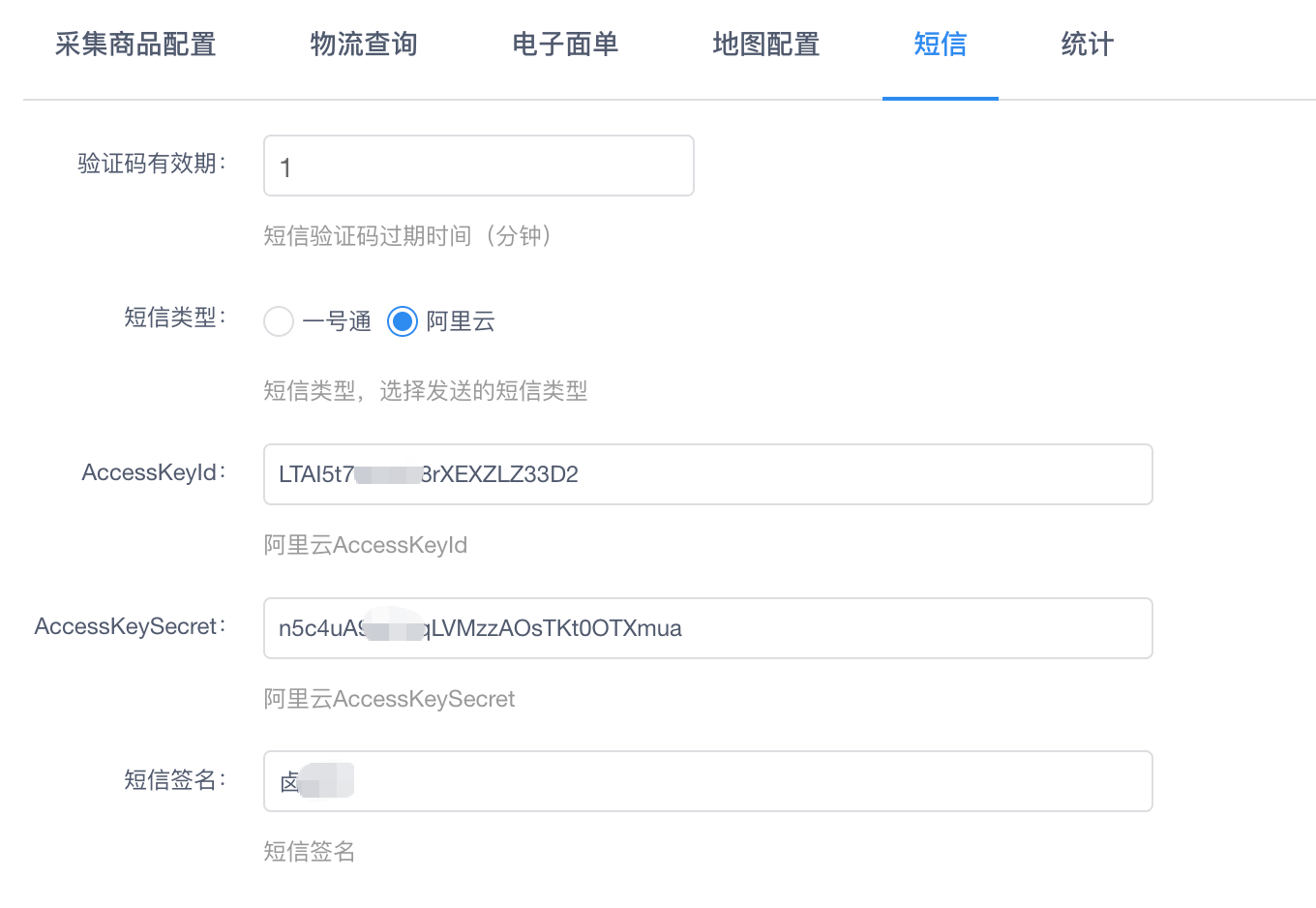
Task: Open the 物流查询 tab
Action: coord(364,45)
